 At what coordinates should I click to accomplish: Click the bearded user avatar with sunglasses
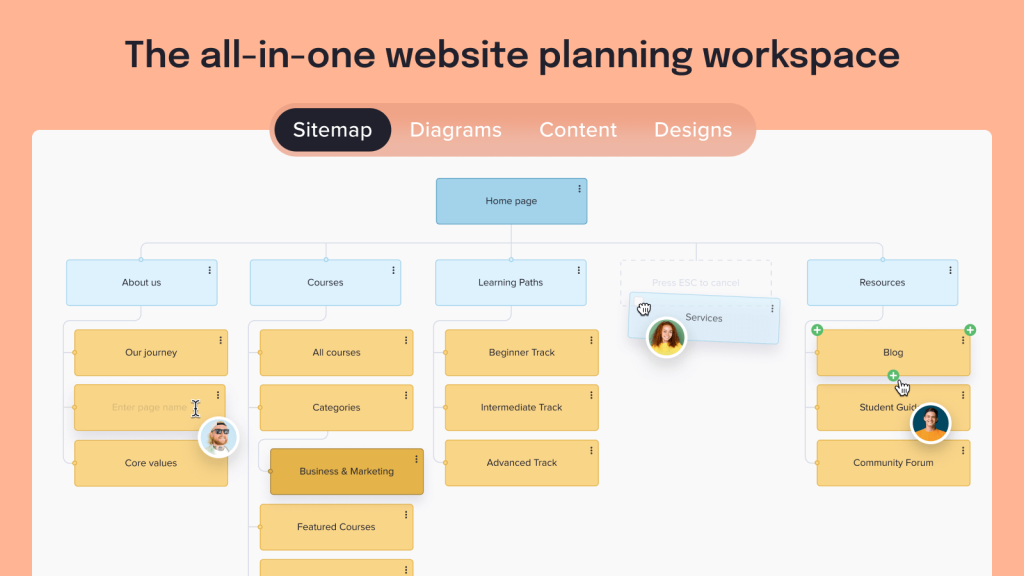coord(218,437)
